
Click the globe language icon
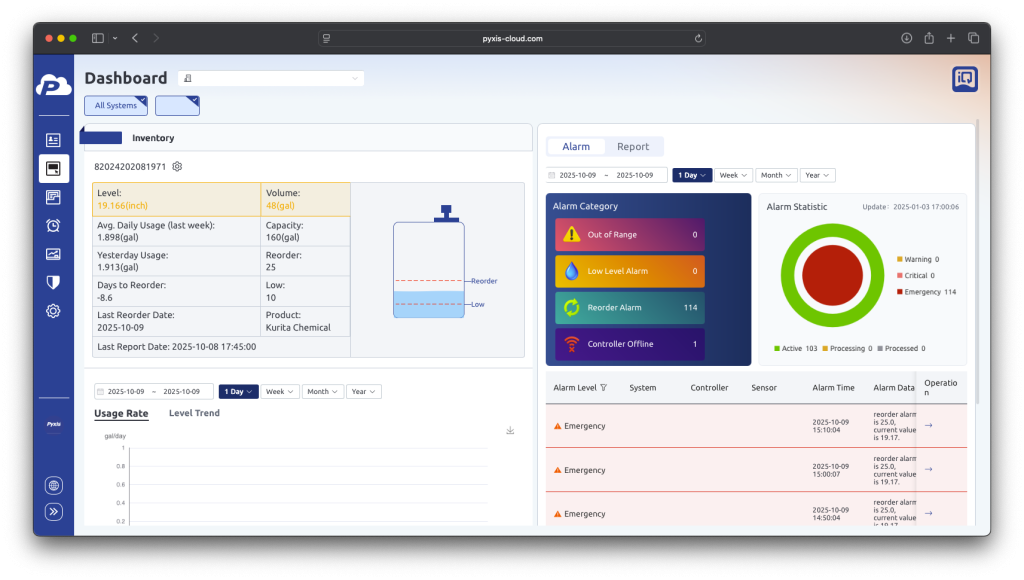tap(53, 486)
